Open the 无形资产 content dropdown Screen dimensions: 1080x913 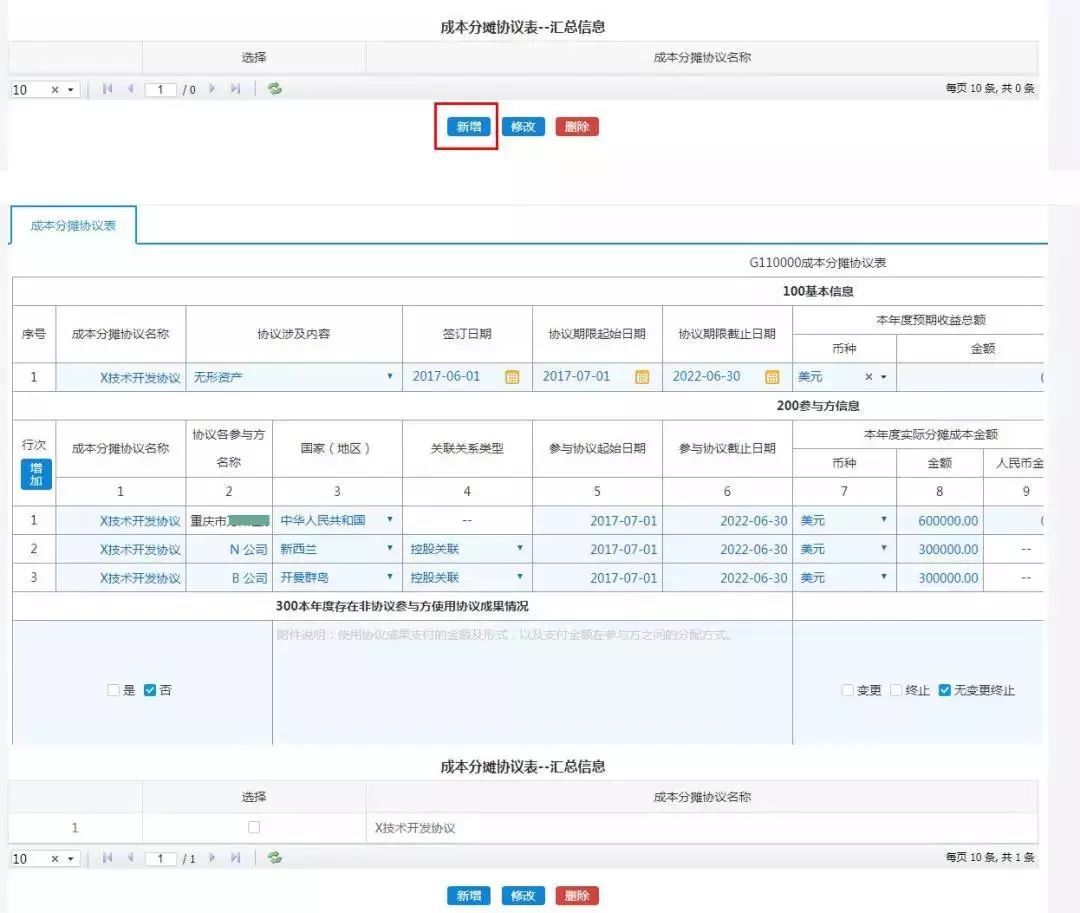pos(390,377)
